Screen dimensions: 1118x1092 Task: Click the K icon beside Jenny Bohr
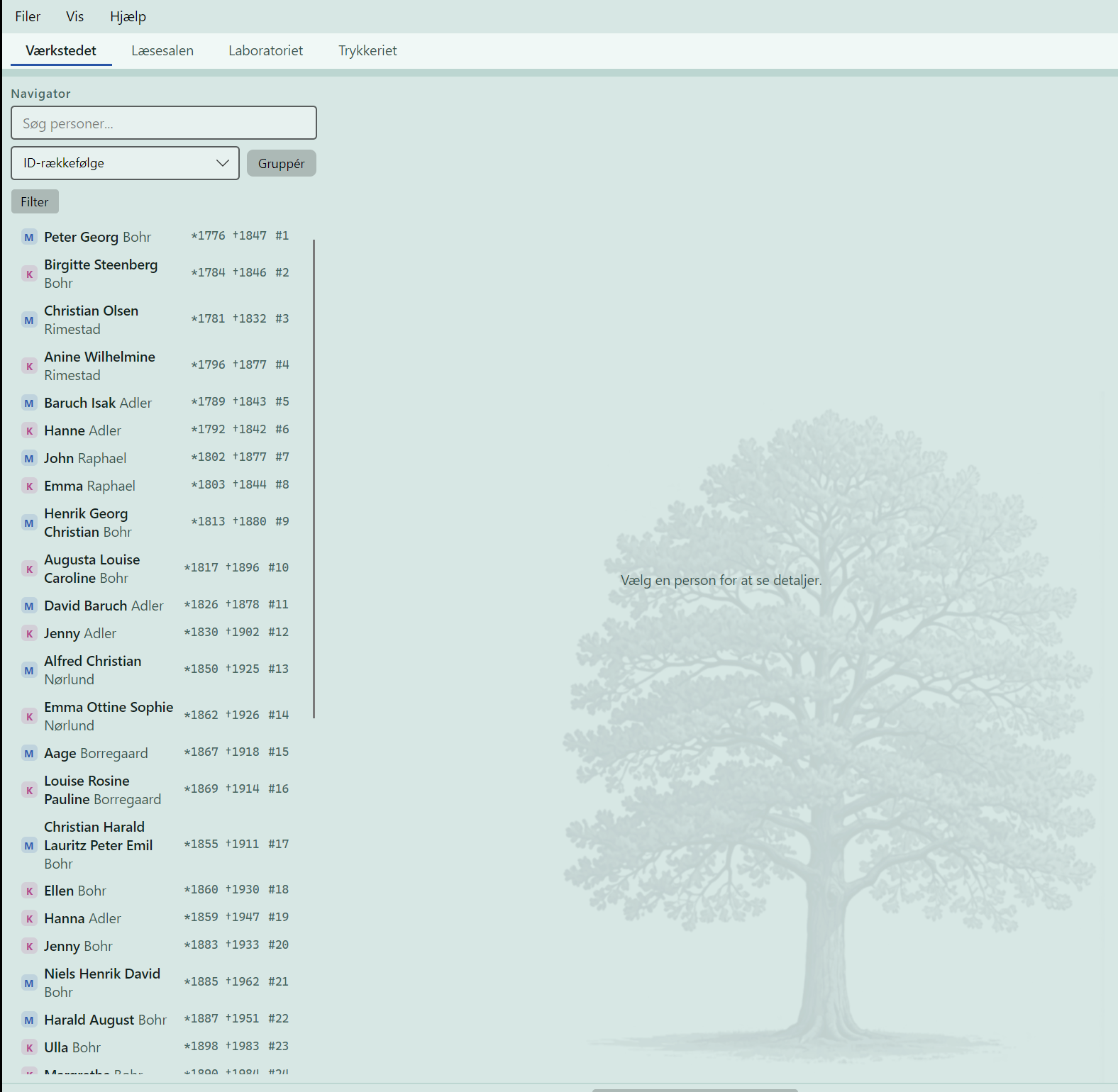coord(29,946)
